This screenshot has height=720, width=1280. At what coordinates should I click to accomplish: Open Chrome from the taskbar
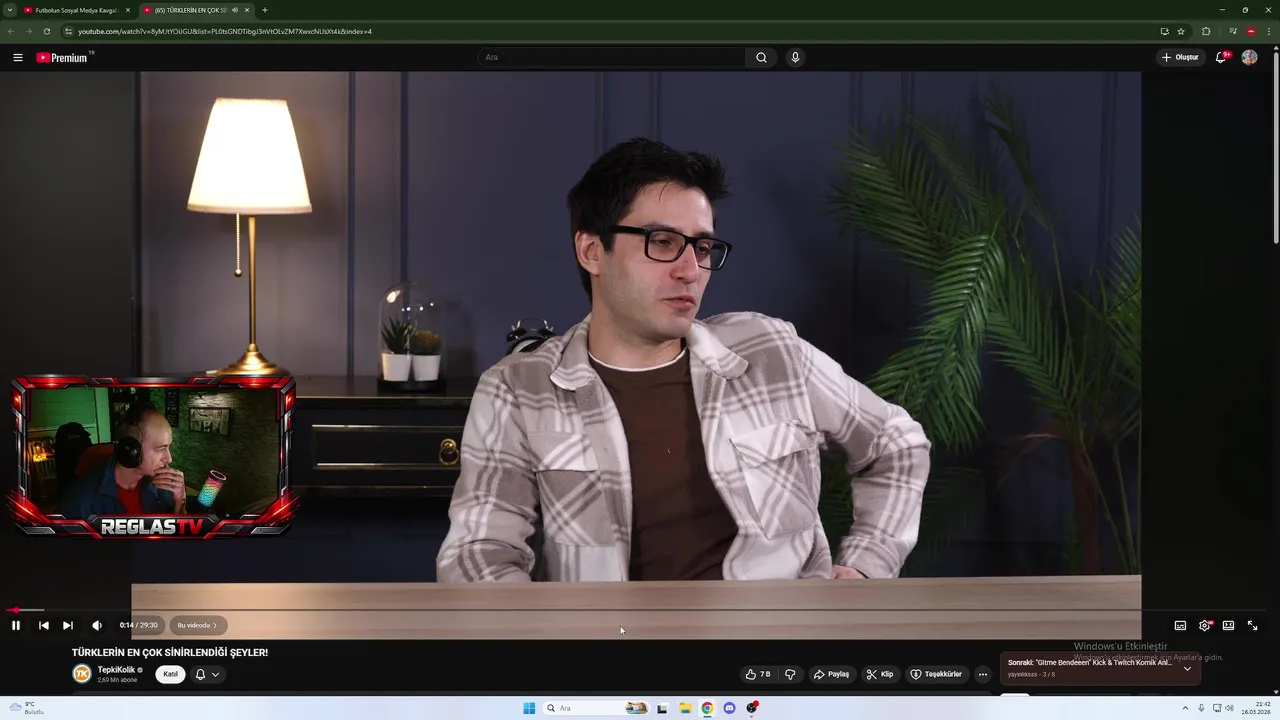tap(707, 708)
